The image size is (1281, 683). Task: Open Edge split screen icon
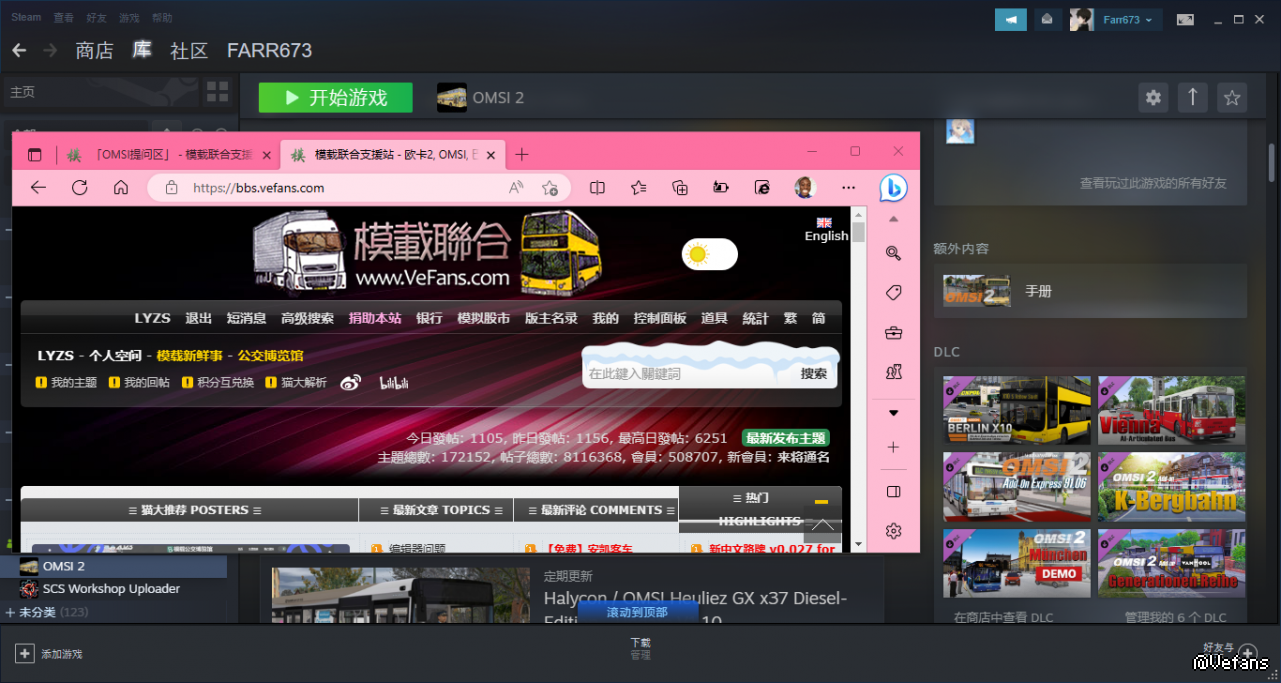[x=597, y=187]
